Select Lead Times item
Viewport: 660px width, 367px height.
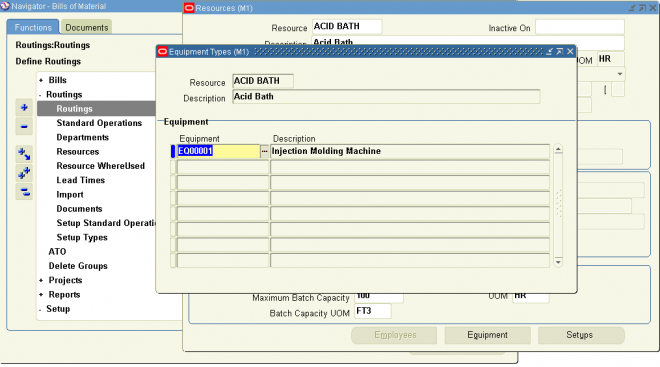(x=81, y=180)
